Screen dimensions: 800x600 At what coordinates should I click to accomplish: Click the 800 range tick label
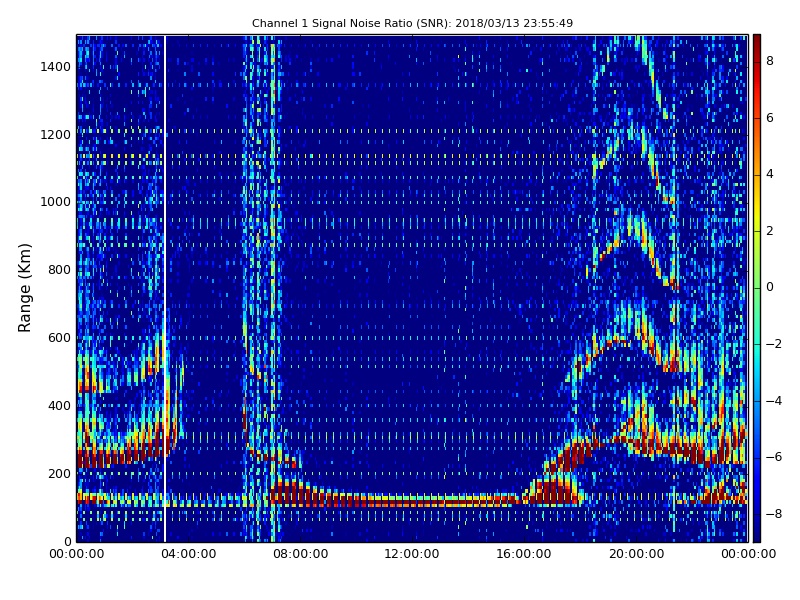pos(59,270)
